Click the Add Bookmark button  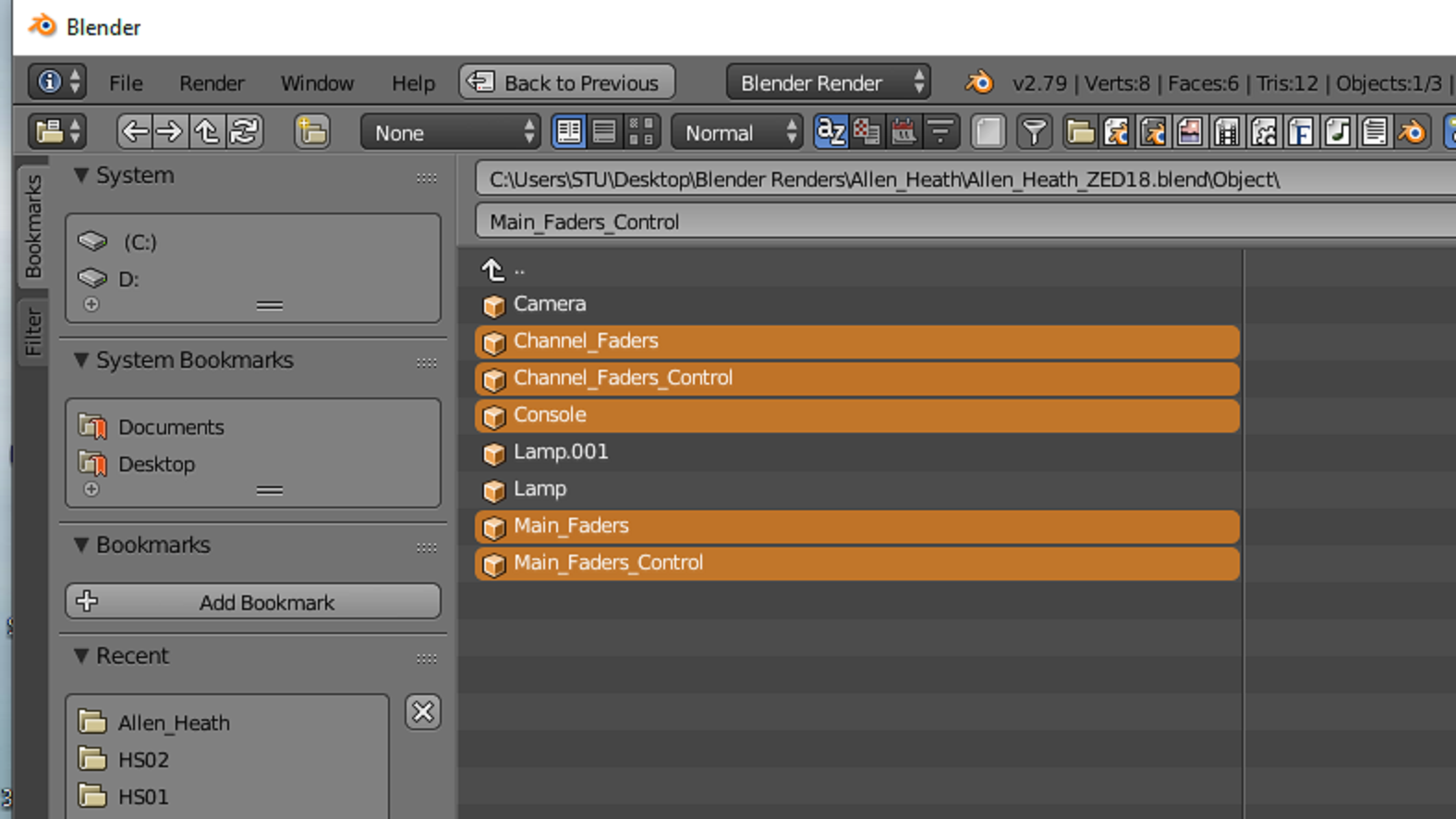[x=253, y=602]
